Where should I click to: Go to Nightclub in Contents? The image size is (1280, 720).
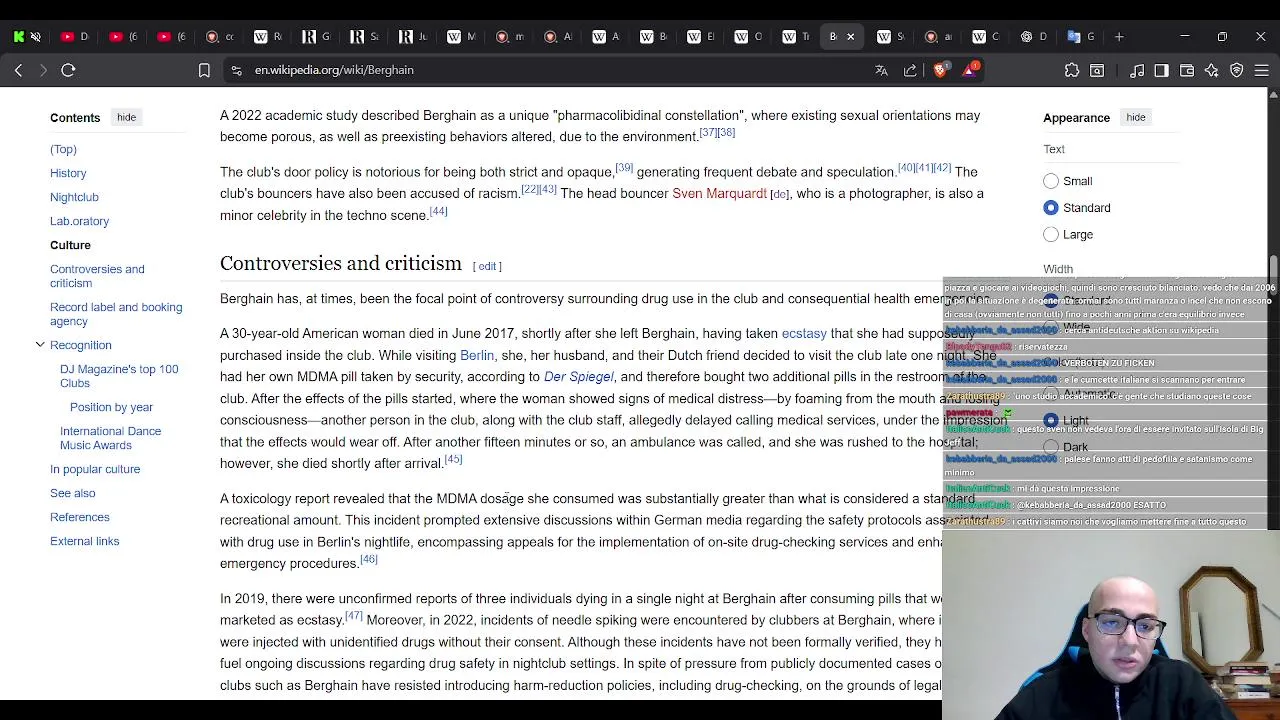coord(74,197)
